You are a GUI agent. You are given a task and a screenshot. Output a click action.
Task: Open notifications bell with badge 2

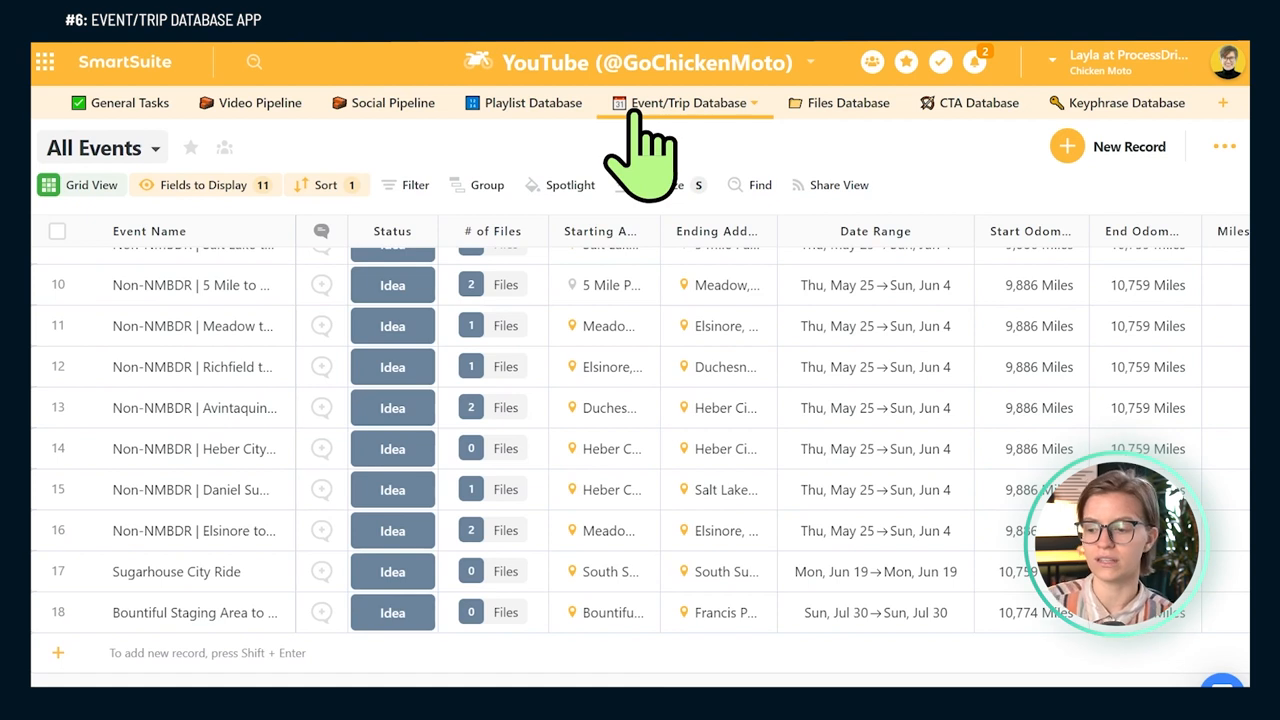[975, 62]
